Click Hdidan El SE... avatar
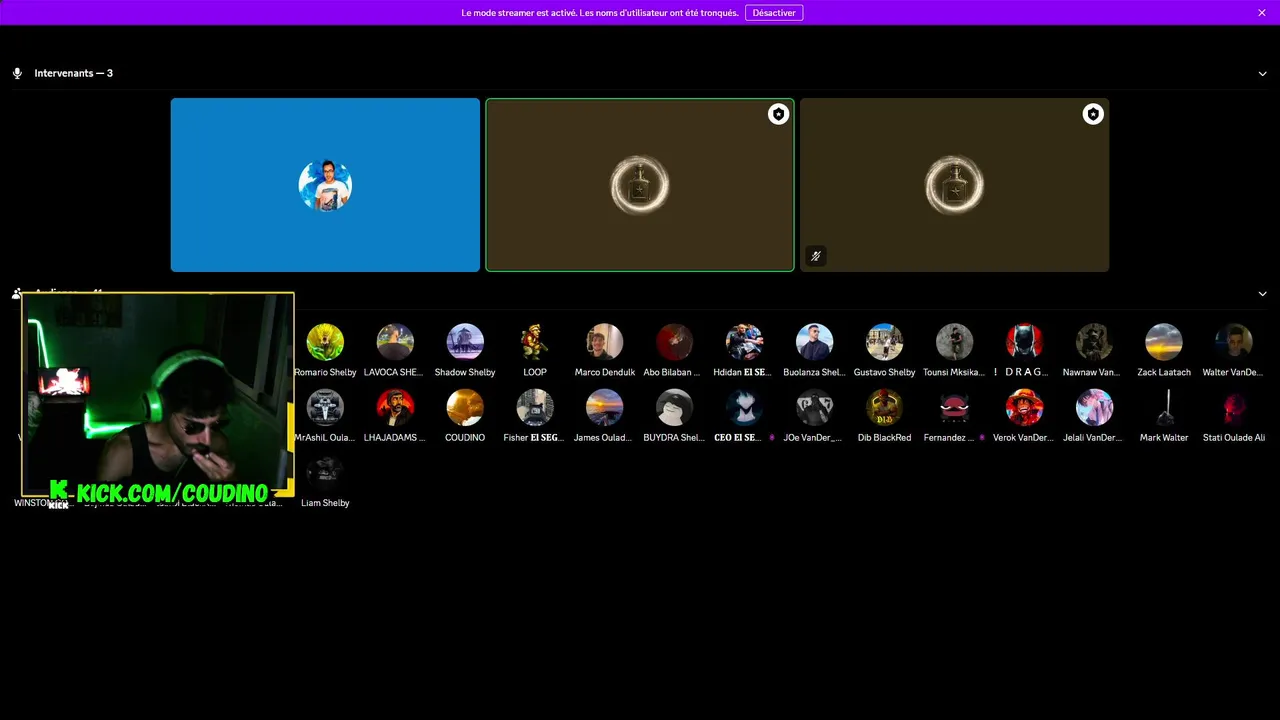Screen dimensions: 1280x720 tap(744, 342)
